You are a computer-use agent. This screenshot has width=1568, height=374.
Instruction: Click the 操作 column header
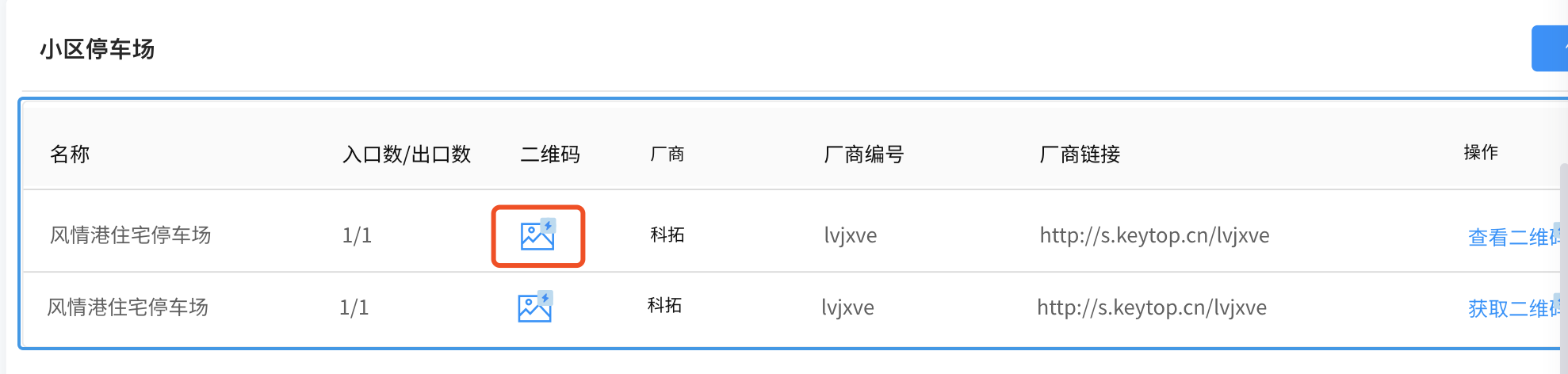(1481, 152)
